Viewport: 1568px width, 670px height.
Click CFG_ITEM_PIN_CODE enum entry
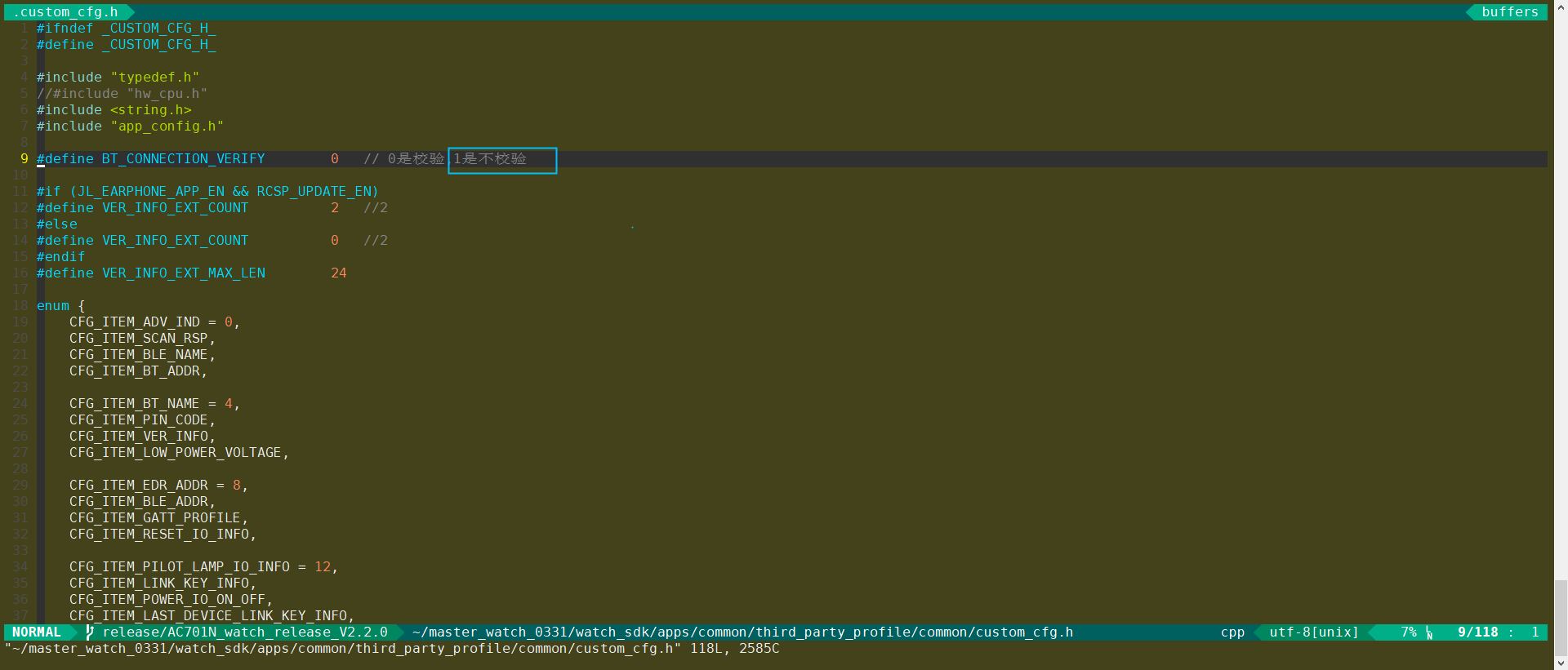click(139, 420)
